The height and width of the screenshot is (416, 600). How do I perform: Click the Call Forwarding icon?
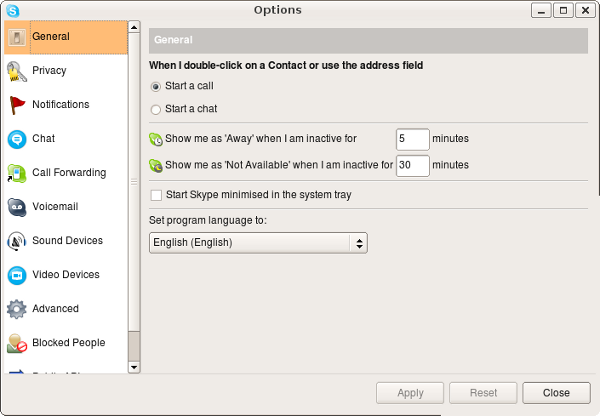pyautogui.click(x=16, y=173)
